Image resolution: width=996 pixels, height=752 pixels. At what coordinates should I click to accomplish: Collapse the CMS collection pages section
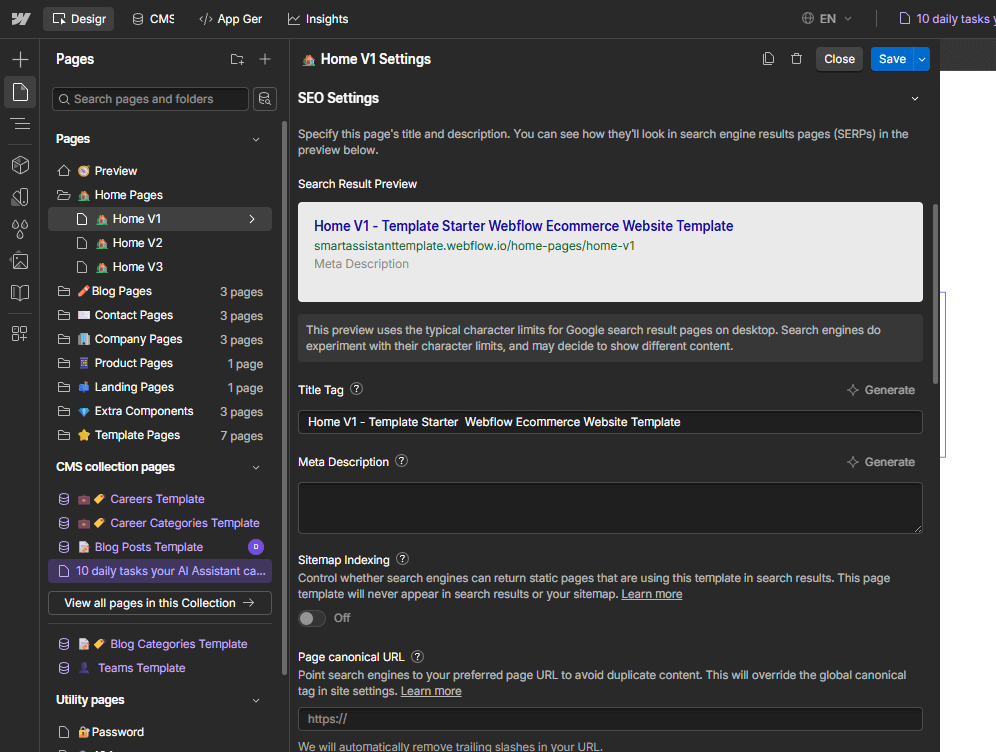pyautogui.click(x=256, y=467)
